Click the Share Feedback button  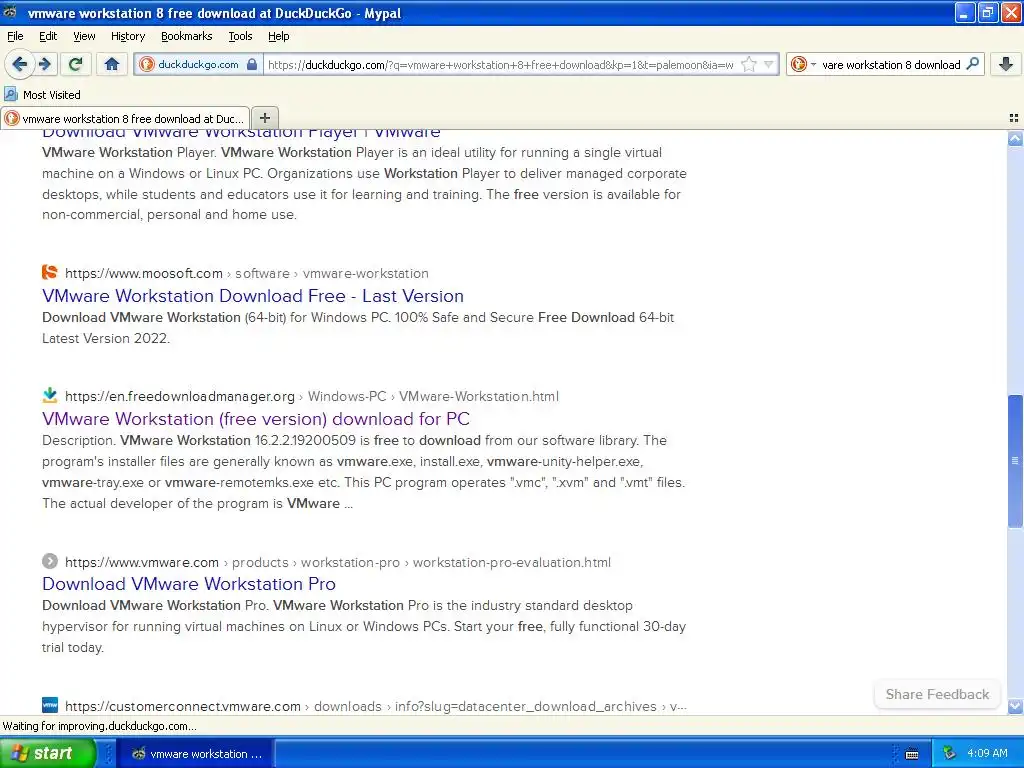click(937, 694)
